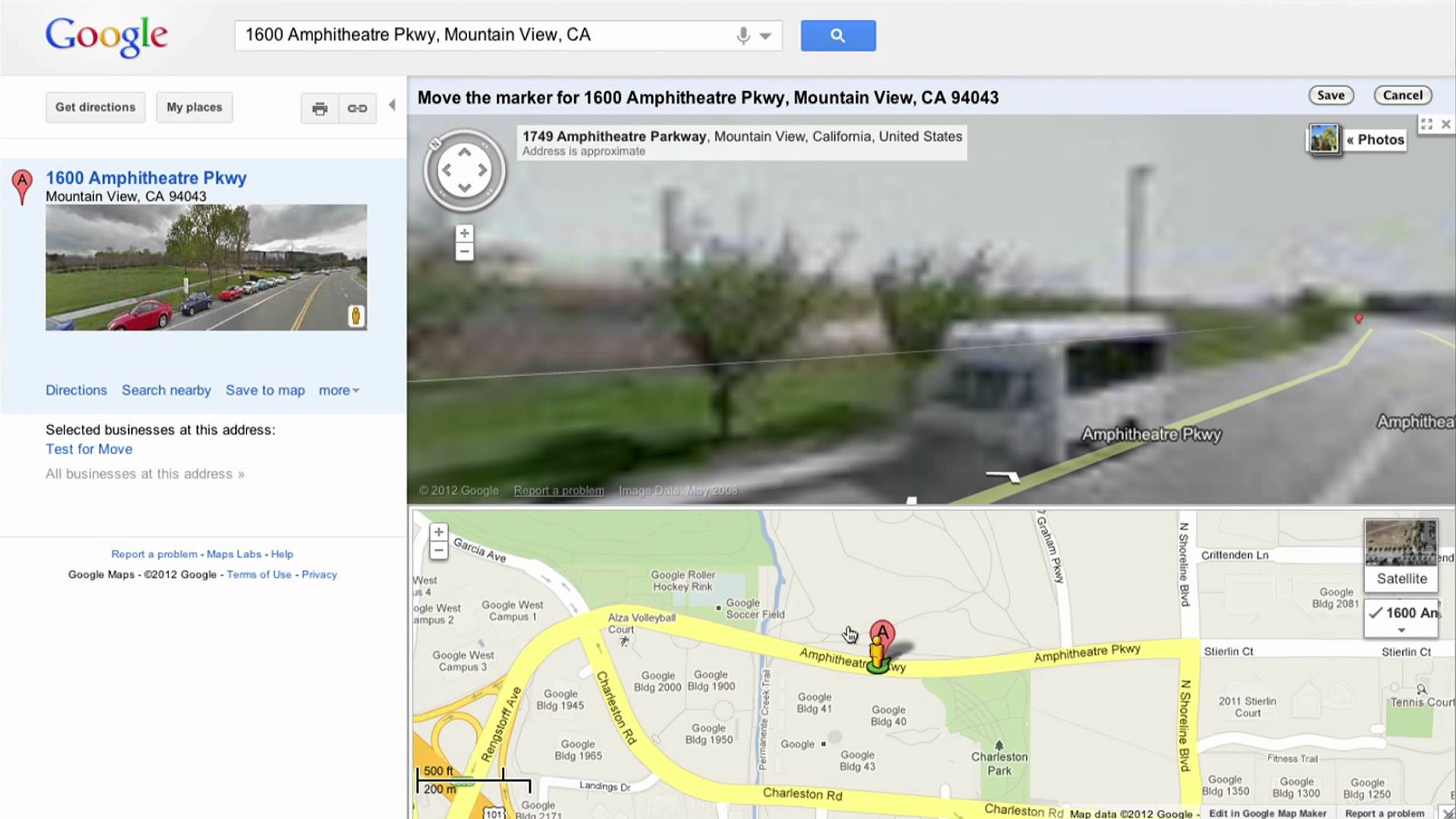
Task: Open the Photos panel
Action: point(1376,140)
